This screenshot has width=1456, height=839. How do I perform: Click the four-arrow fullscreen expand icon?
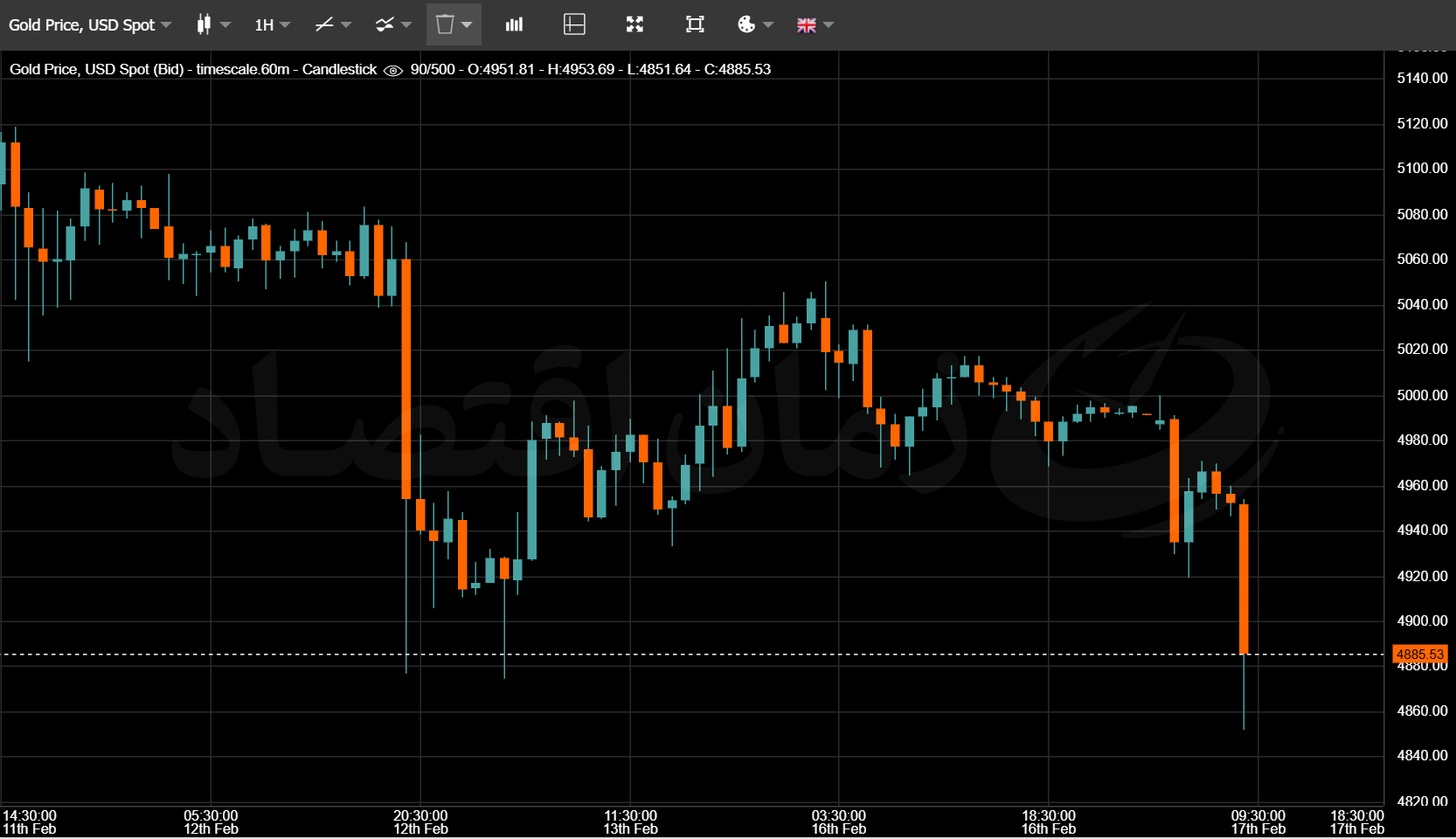click(x=634, y=24)
